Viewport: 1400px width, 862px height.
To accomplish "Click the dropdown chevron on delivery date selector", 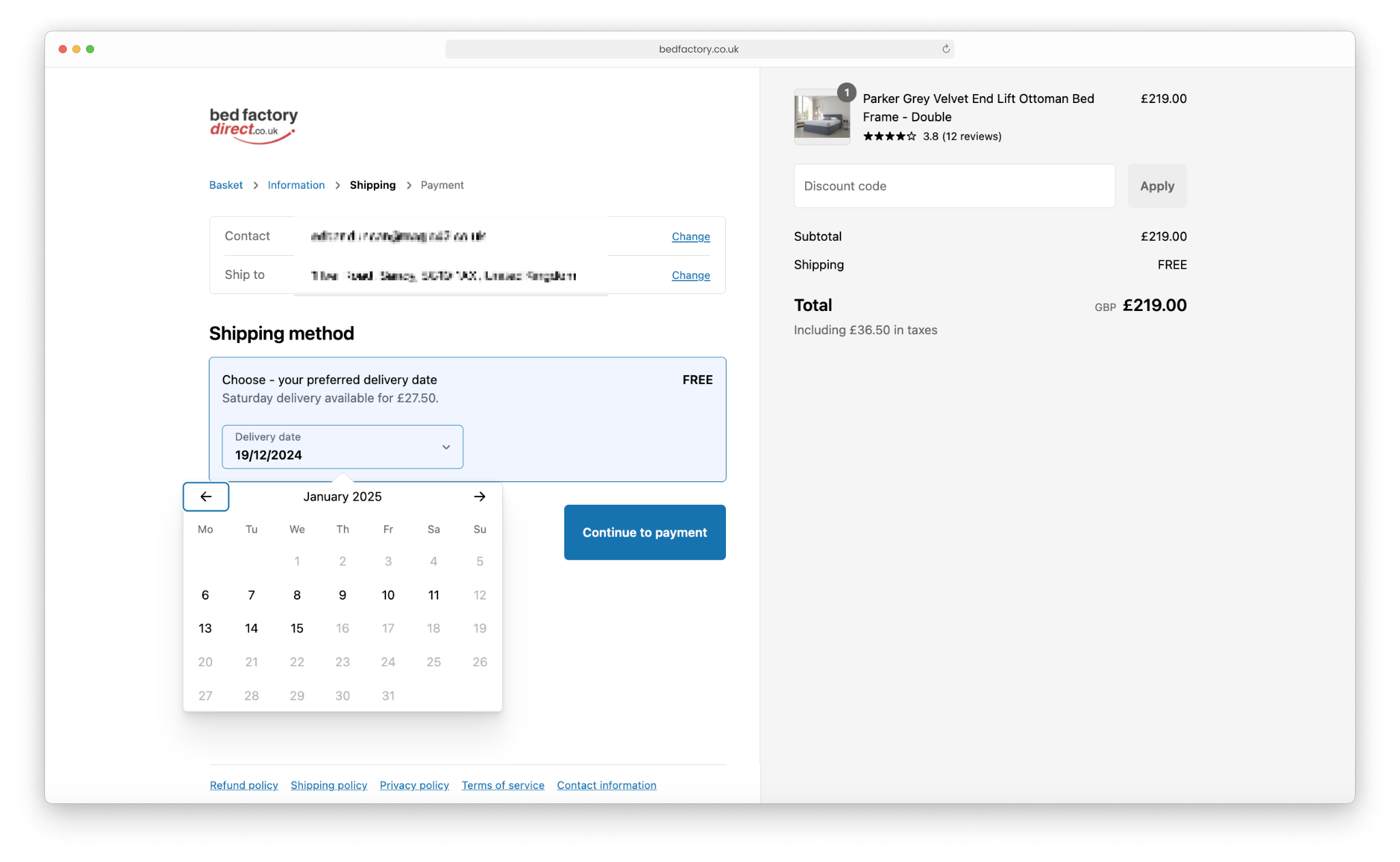I will coord(446,447).
